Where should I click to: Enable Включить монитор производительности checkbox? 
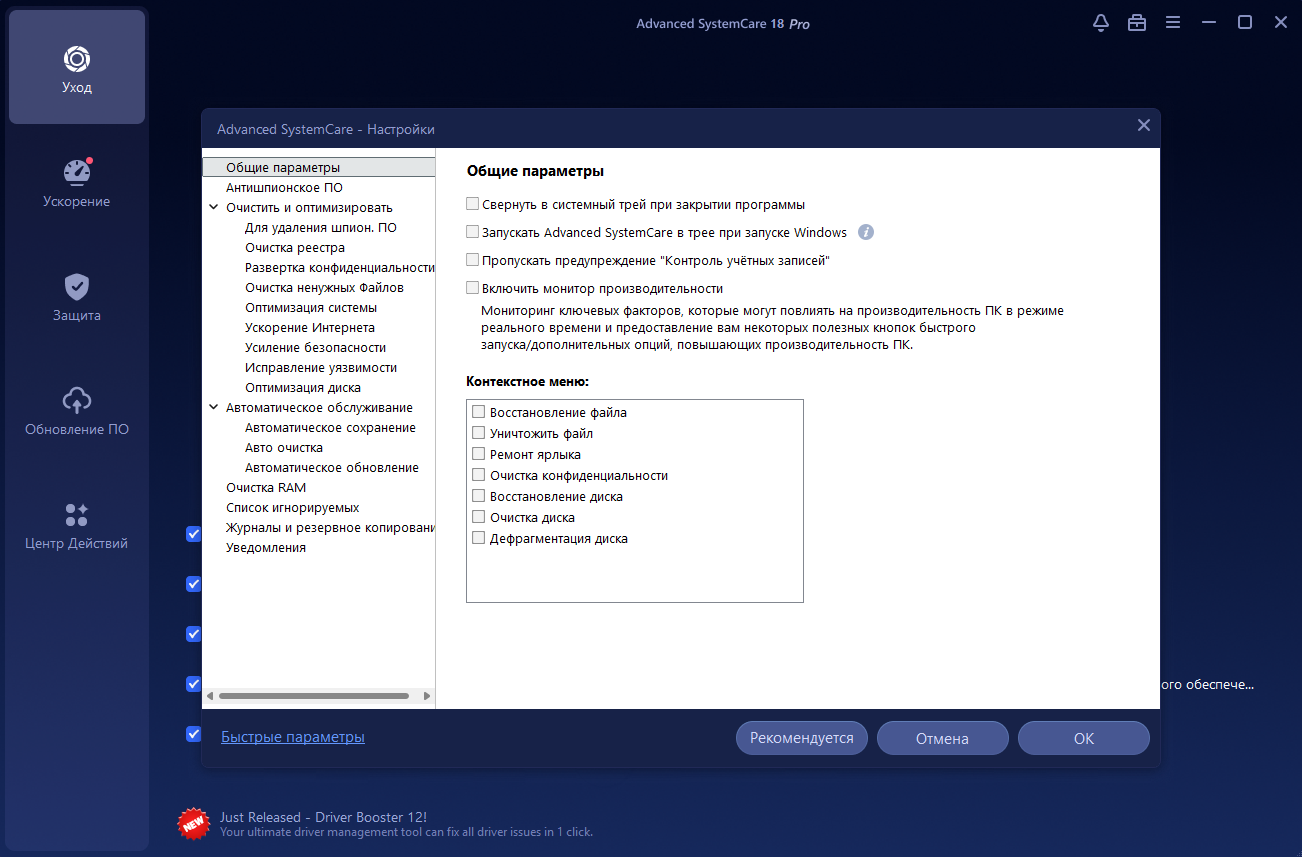coord(473,288)
